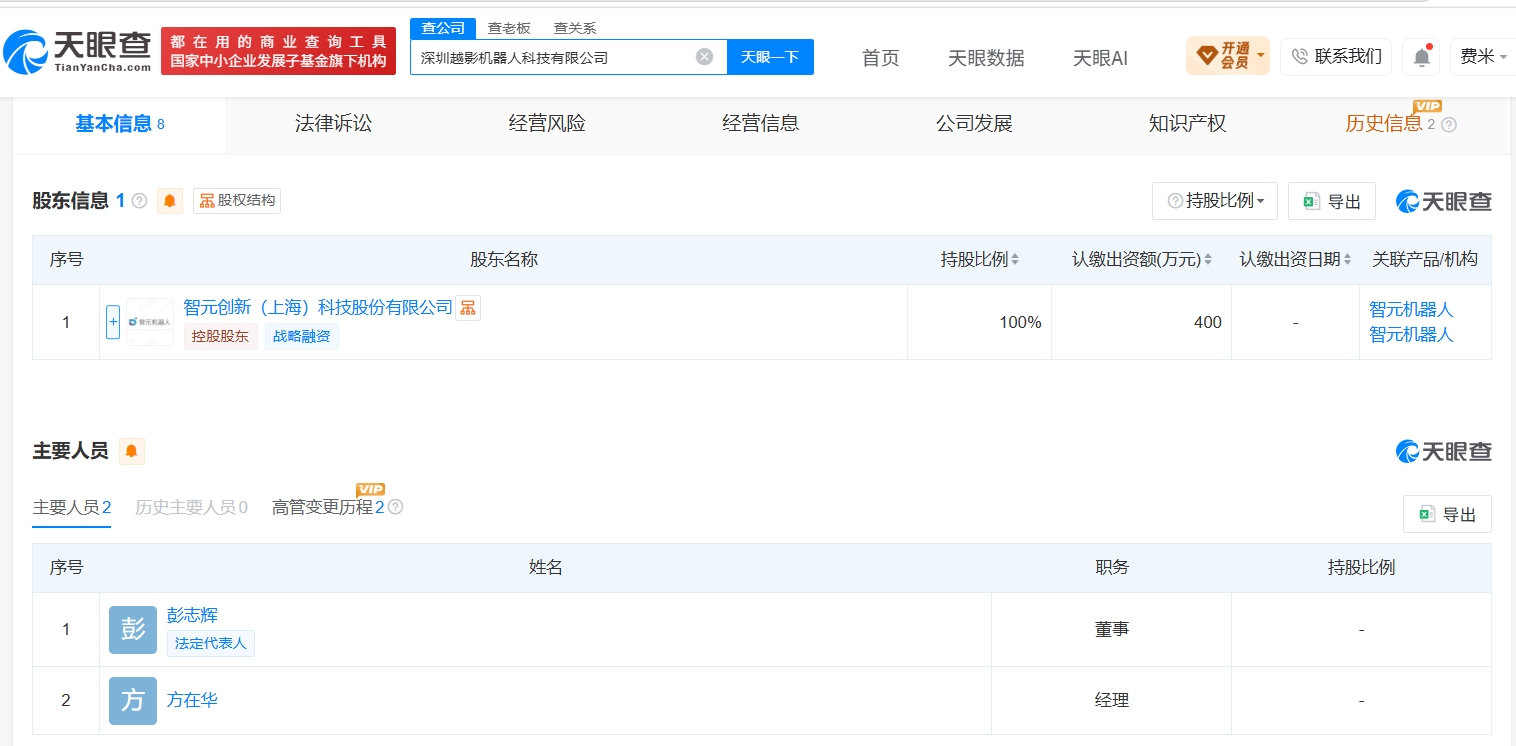Open first 智元机器人 related product link
Viewport: 1516px width, 746px height.
pyautogui.click(x=1411, y=310)
